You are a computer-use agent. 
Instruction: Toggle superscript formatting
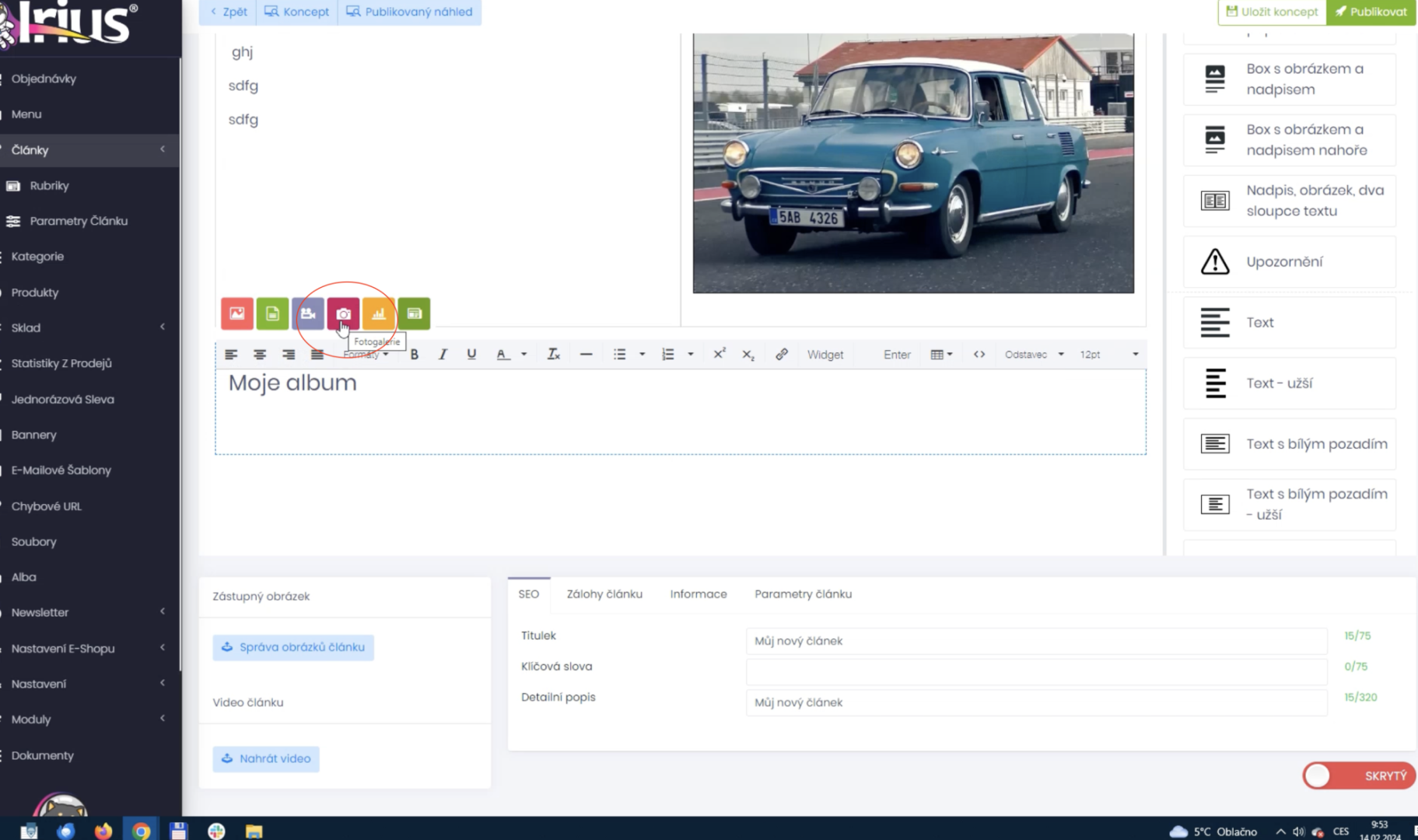(720, 354)
